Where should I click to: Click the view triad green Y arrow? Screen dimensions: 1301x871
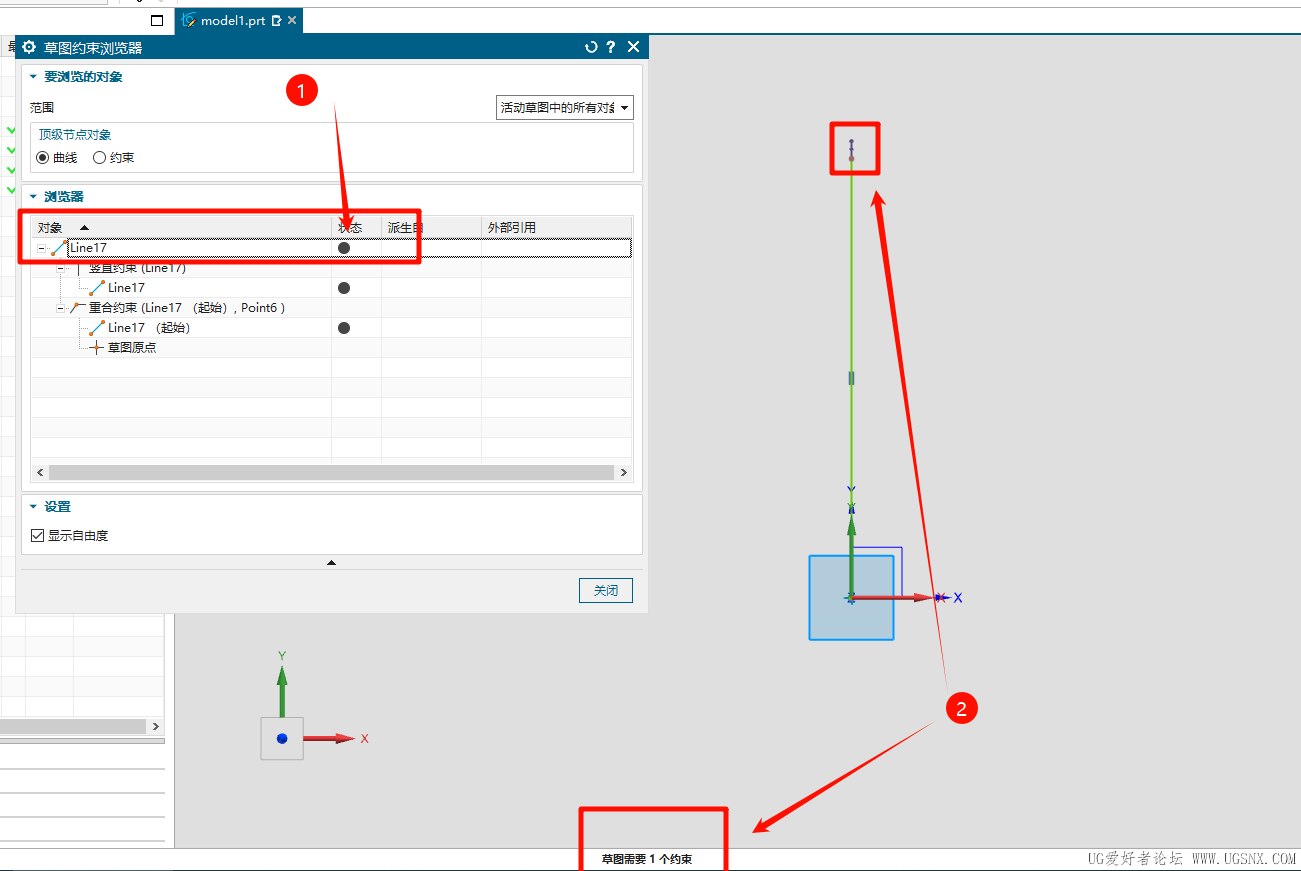pyautogui.click(x=282, y=692)
